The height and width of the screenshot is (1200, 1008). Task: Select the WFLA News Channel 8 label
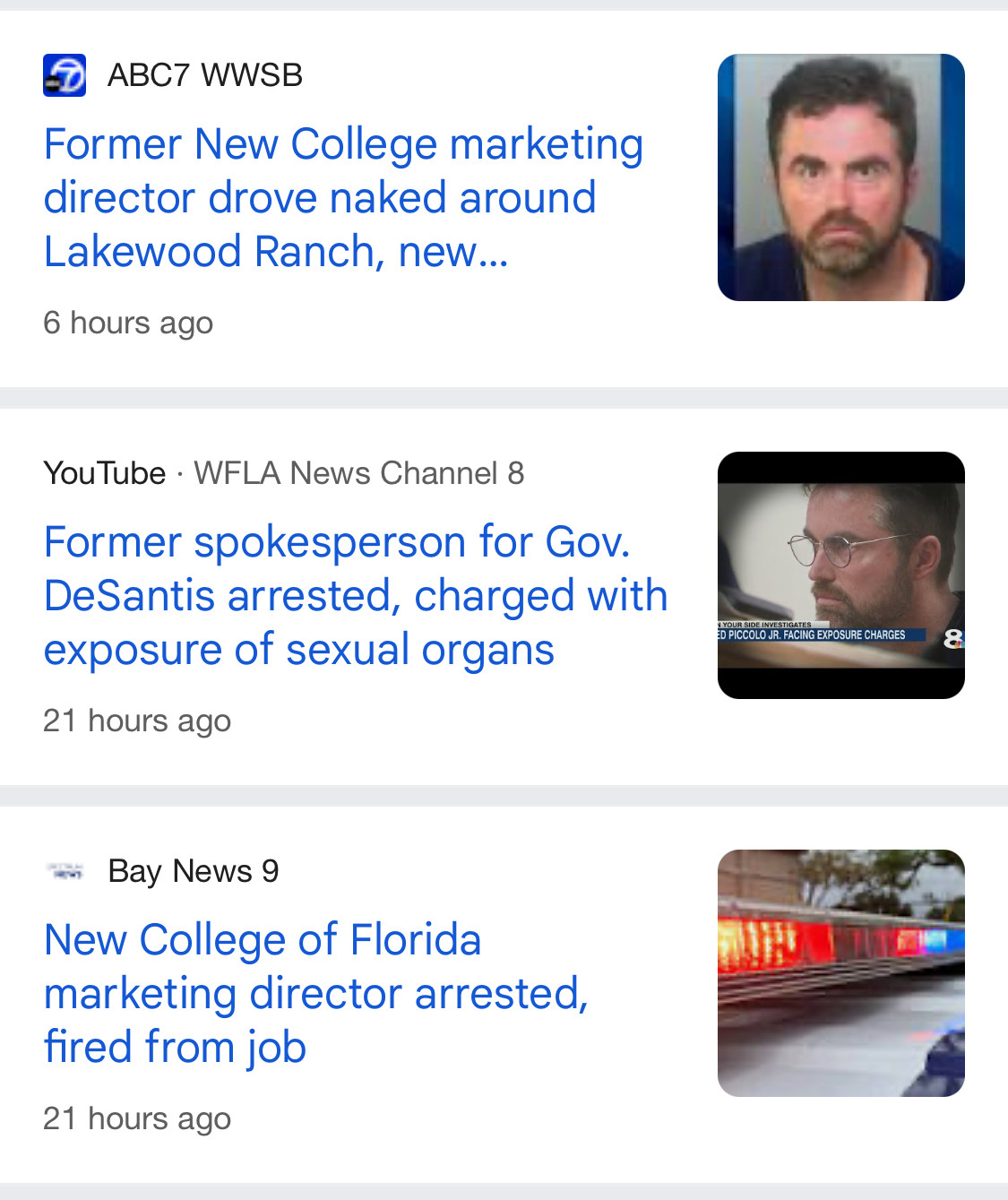click(359, 473)
